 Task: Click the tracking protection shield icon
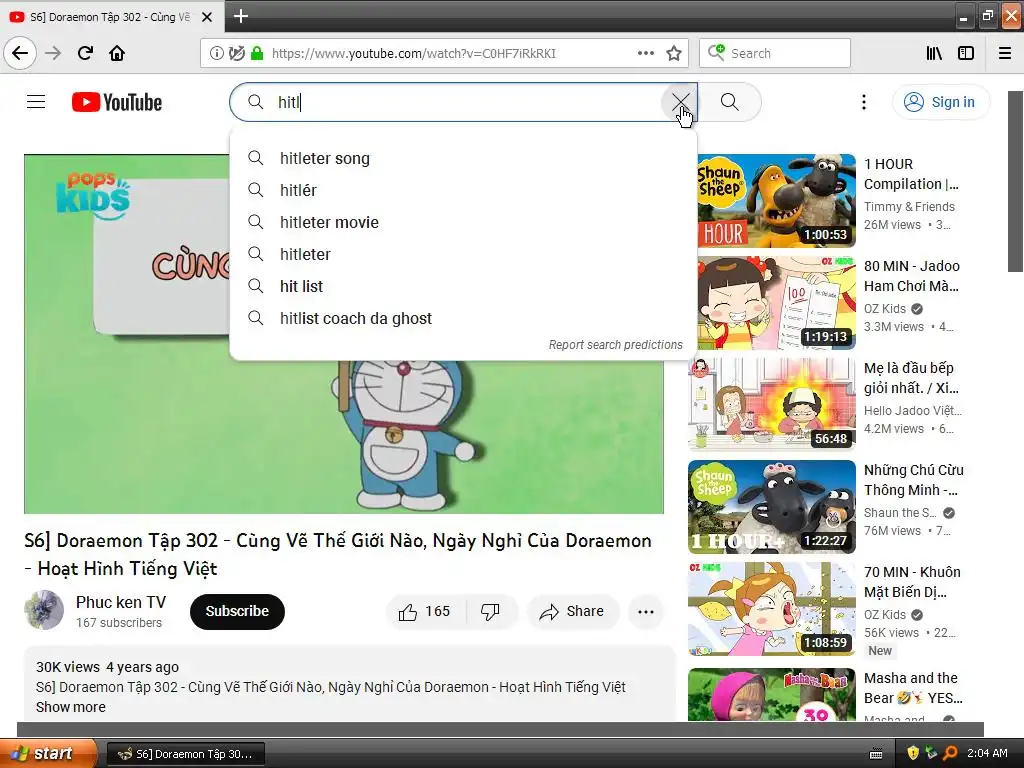click(x=236, y=53)
